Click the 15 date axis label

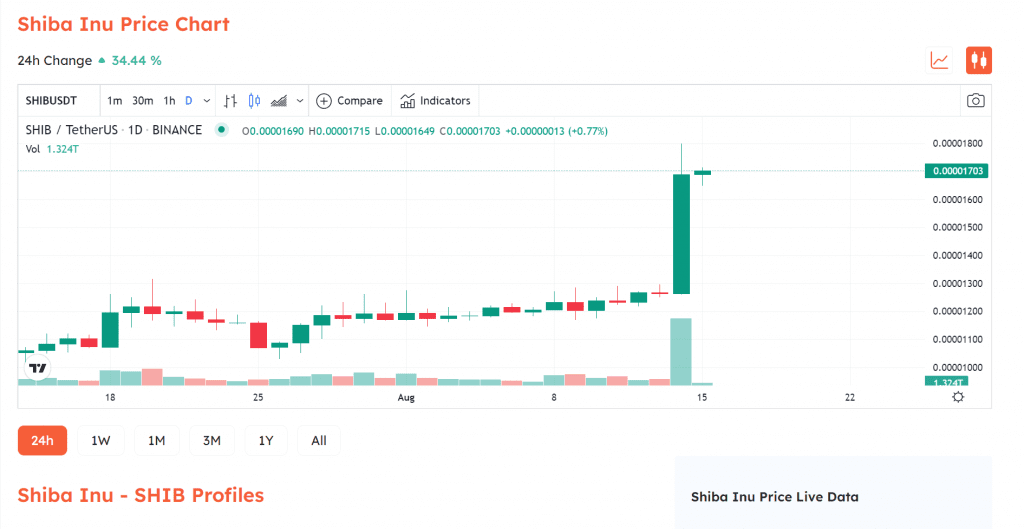click(701, 397)
